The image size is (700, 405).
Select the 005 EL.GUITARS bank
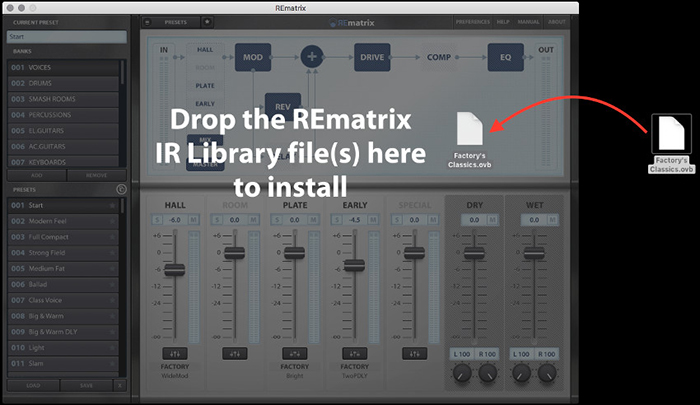coord(63,130)
